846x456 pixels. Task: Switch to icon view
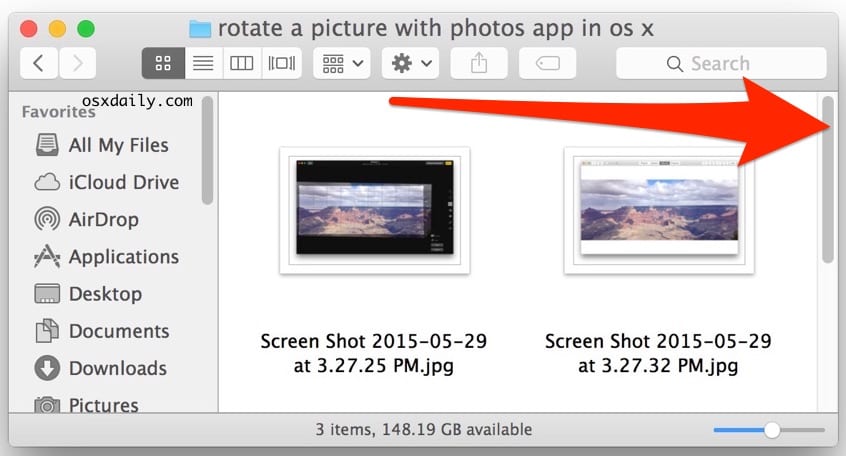(163, 64)
